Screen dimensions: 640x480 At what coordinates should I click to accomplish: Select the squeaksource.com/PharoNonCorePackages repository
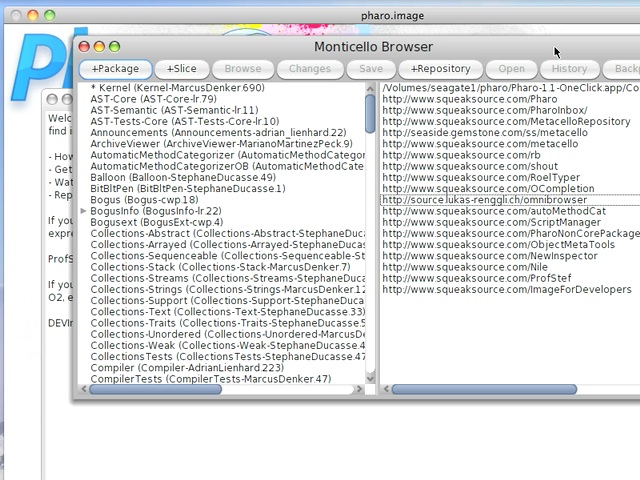511,233
